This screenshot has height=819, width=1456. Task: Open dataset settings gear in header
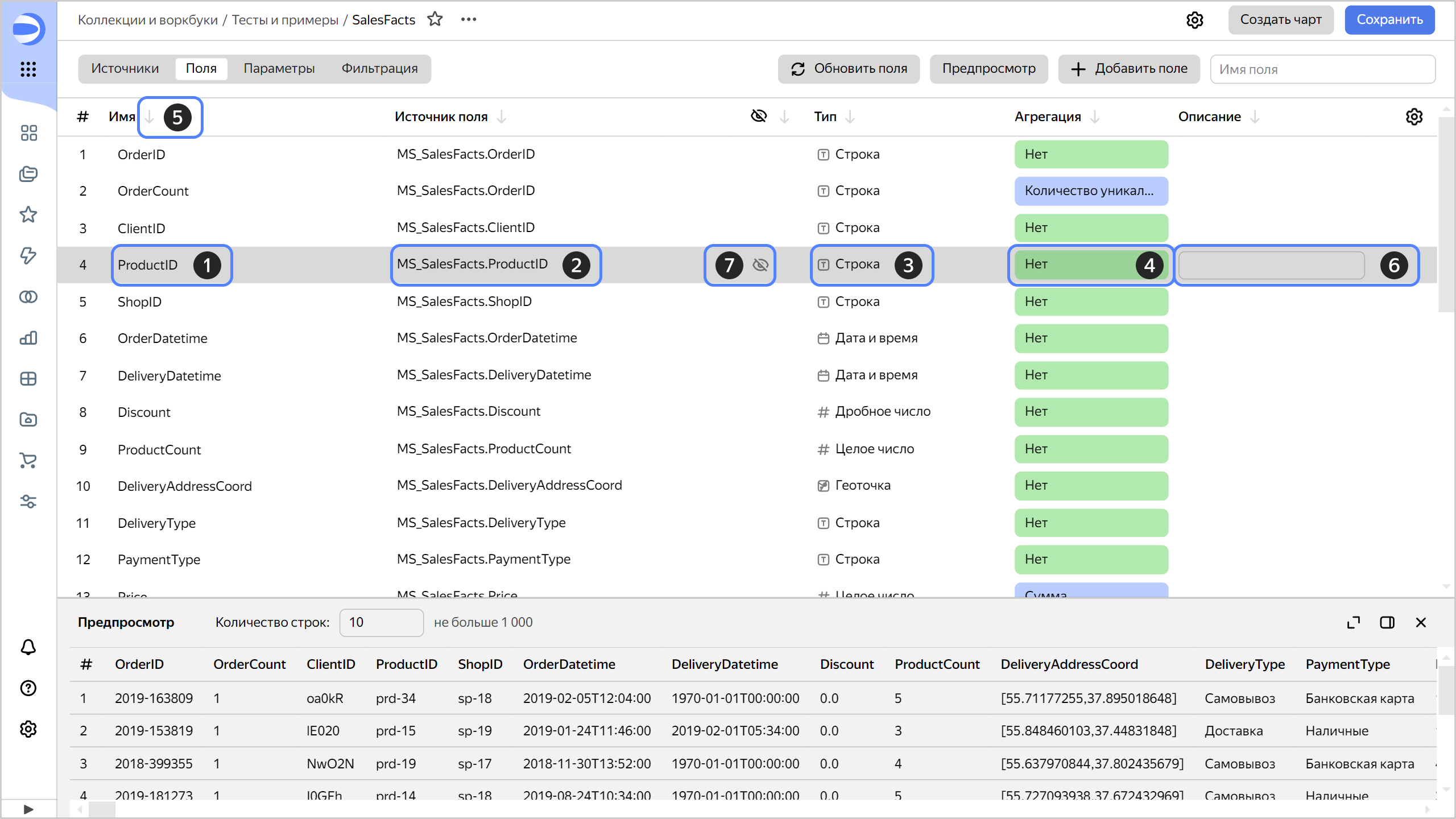click(1195, 20)
